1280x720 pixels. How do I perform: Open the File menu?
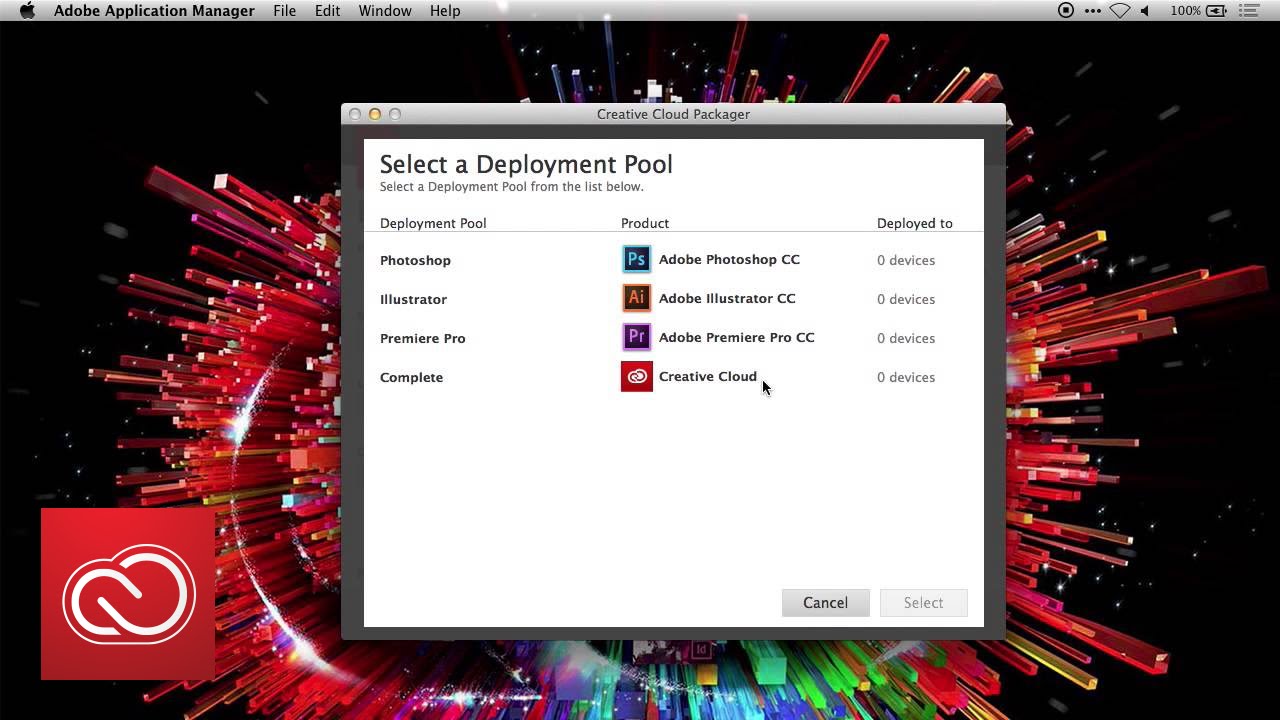coord(284,11)
